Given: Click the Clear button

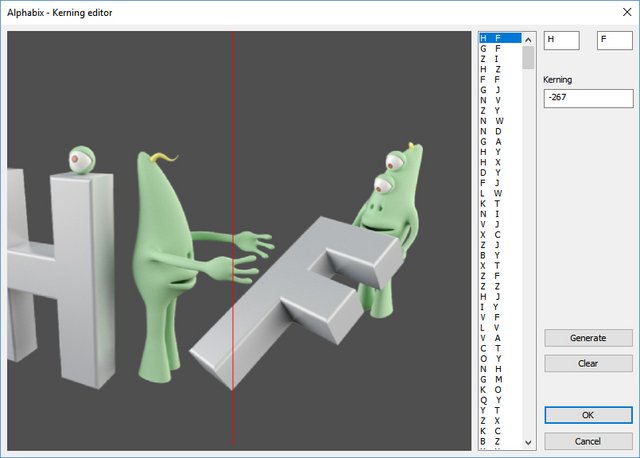Looking at the screenshot, I should (x=588, y=363).
